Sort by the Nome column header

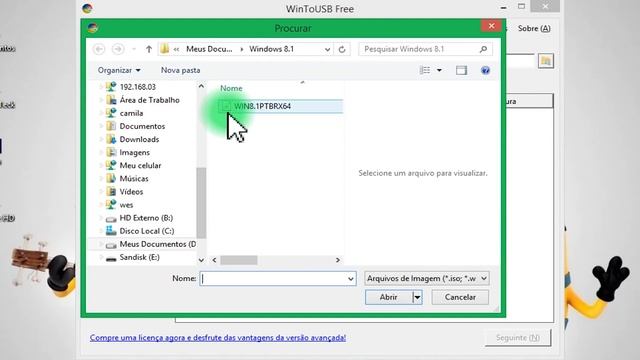(x=231, y=88)
